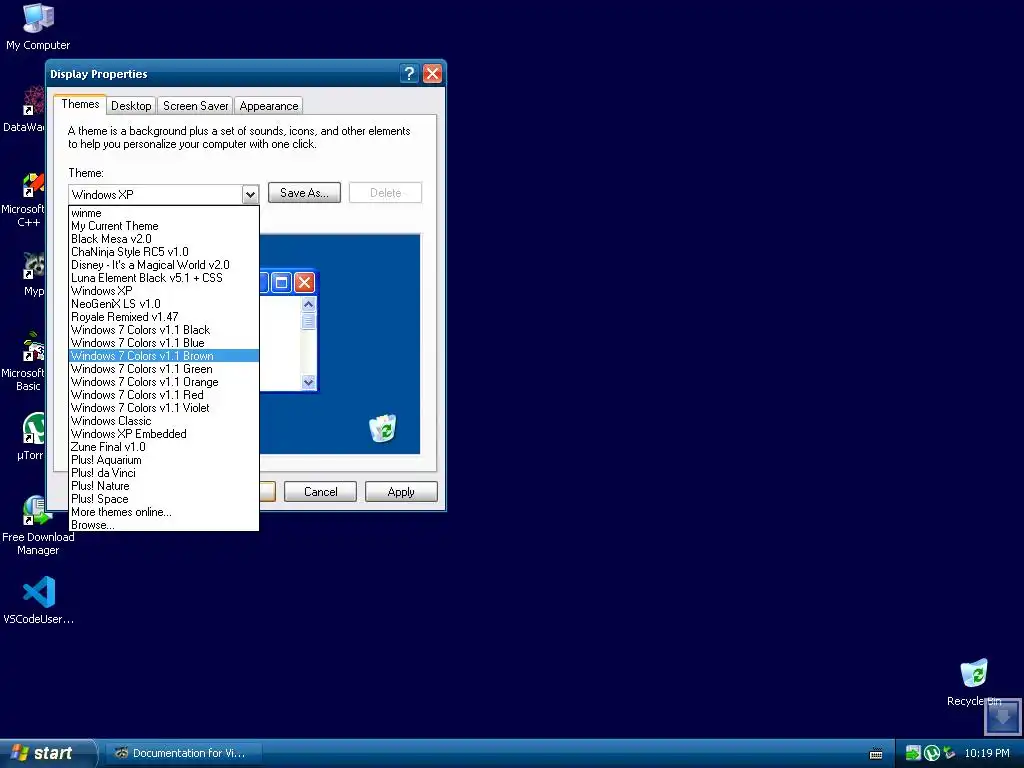Click preview scrollbar down arrow
The width and height of the screenshot is (1024, 768).
pos(308,382)
